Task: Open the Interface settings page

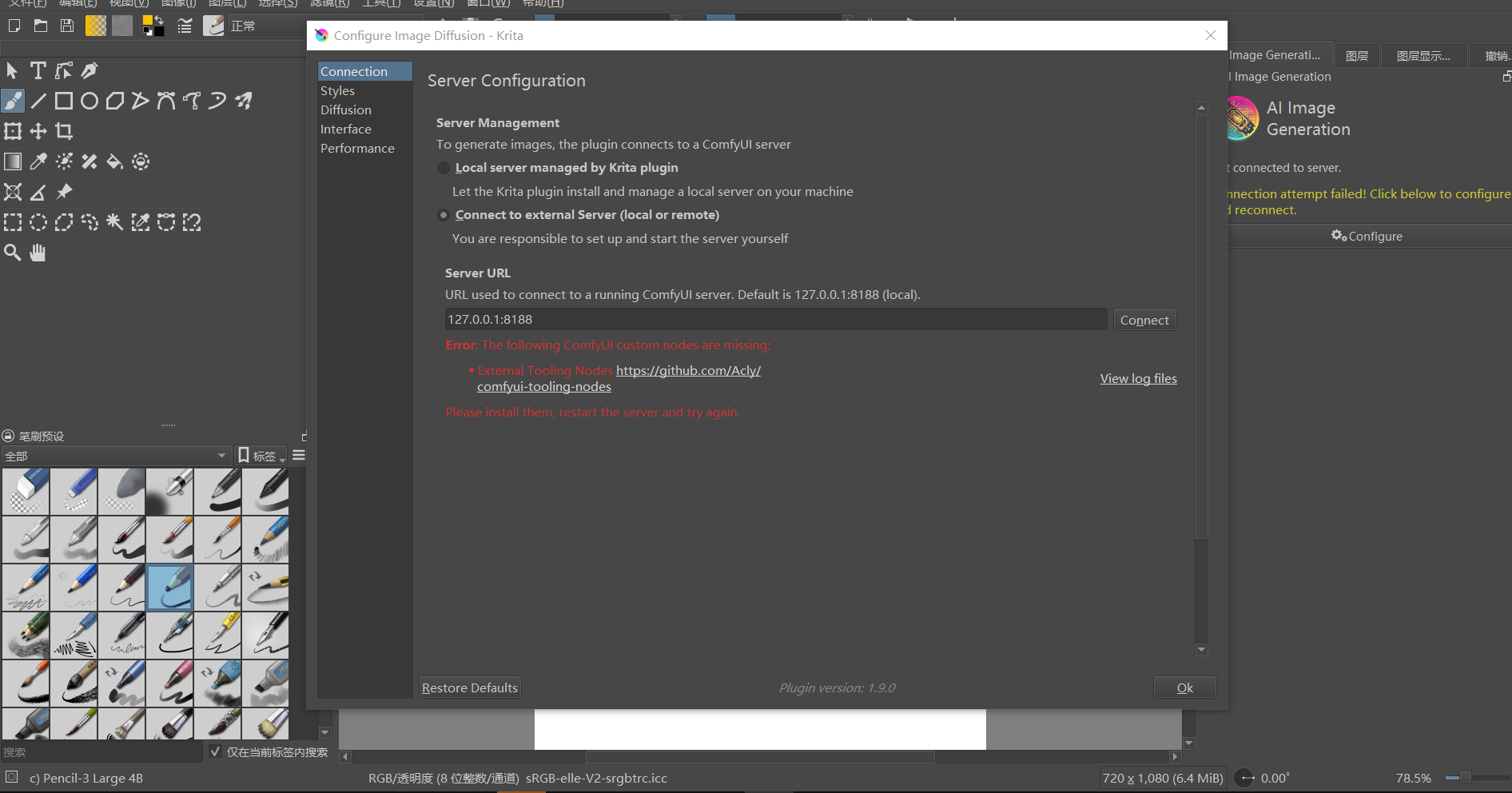Action: [x=364, y=129]
